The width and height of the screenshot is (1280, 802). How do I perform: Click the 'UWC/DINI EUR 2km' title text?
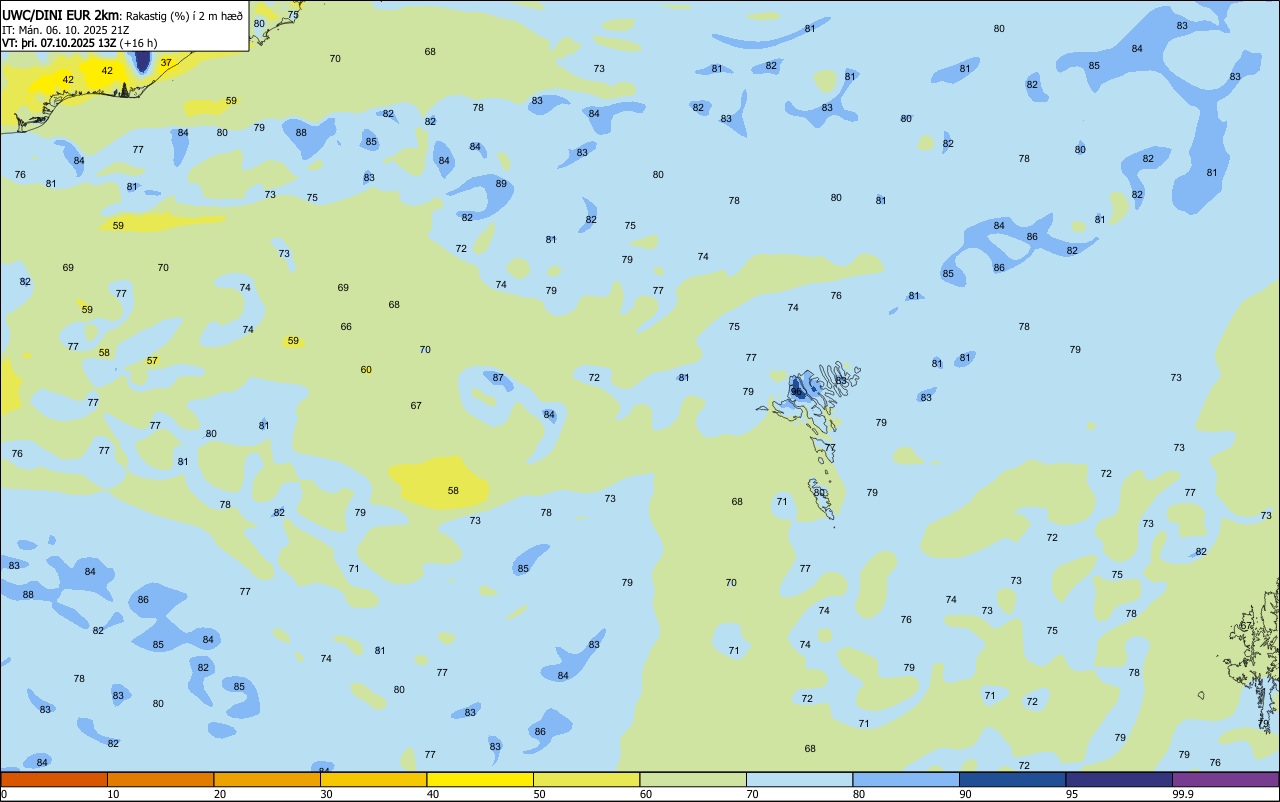[x=61, y=15]
